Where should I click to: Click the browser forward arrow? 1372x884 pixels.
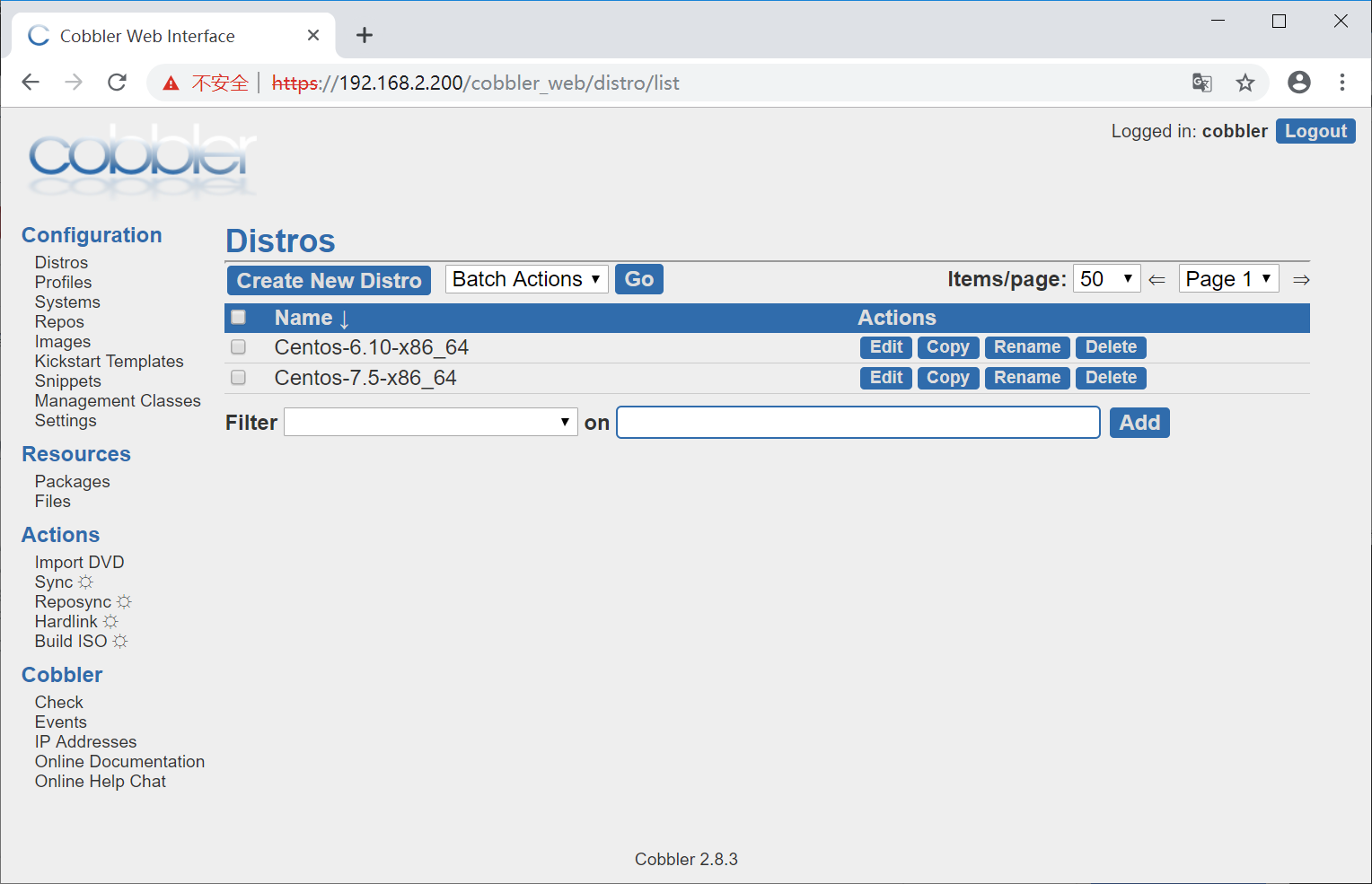click(x=74, y=83)
